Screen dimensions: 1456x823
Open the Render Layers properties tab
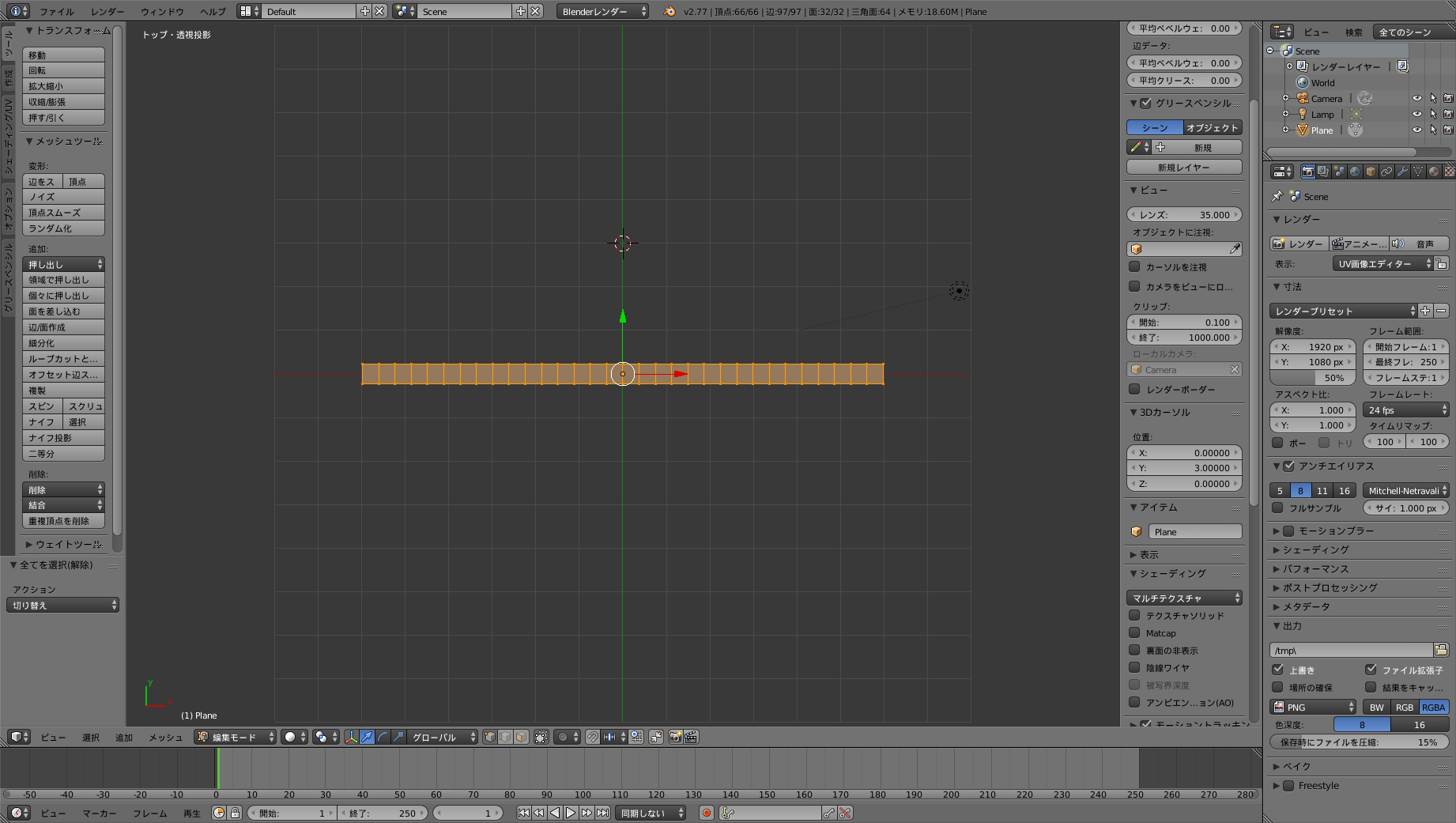(x=1323, y=172)
